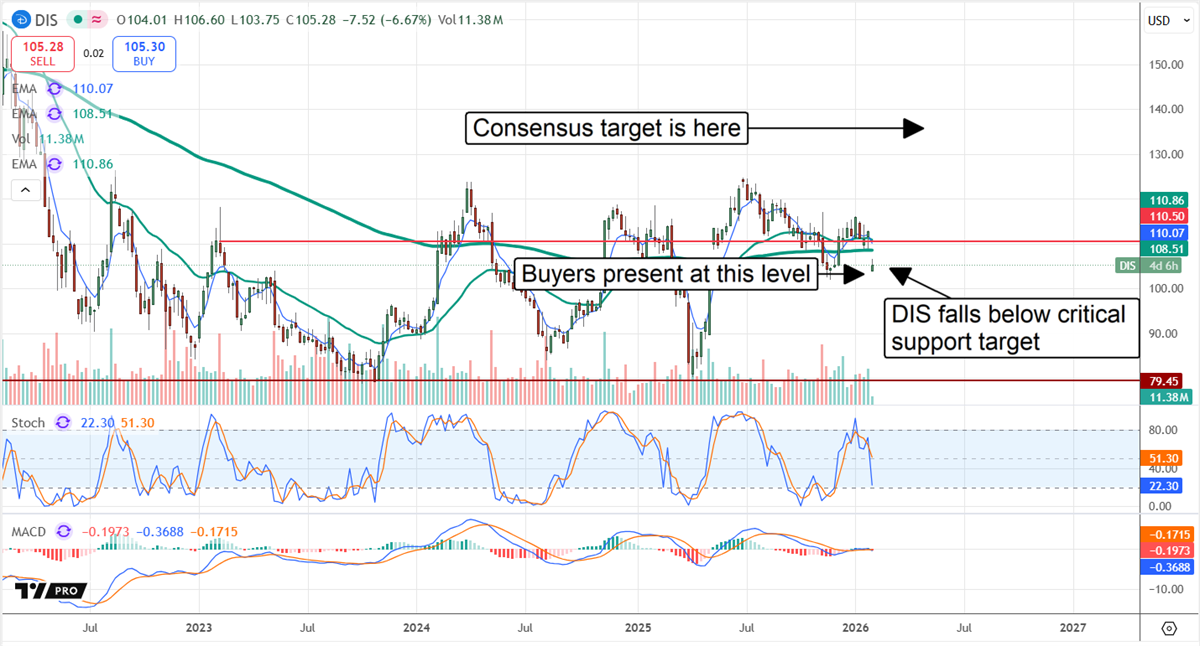
Task: Click the refresh icon next to EMA 110.07
Action: (54, 88)
